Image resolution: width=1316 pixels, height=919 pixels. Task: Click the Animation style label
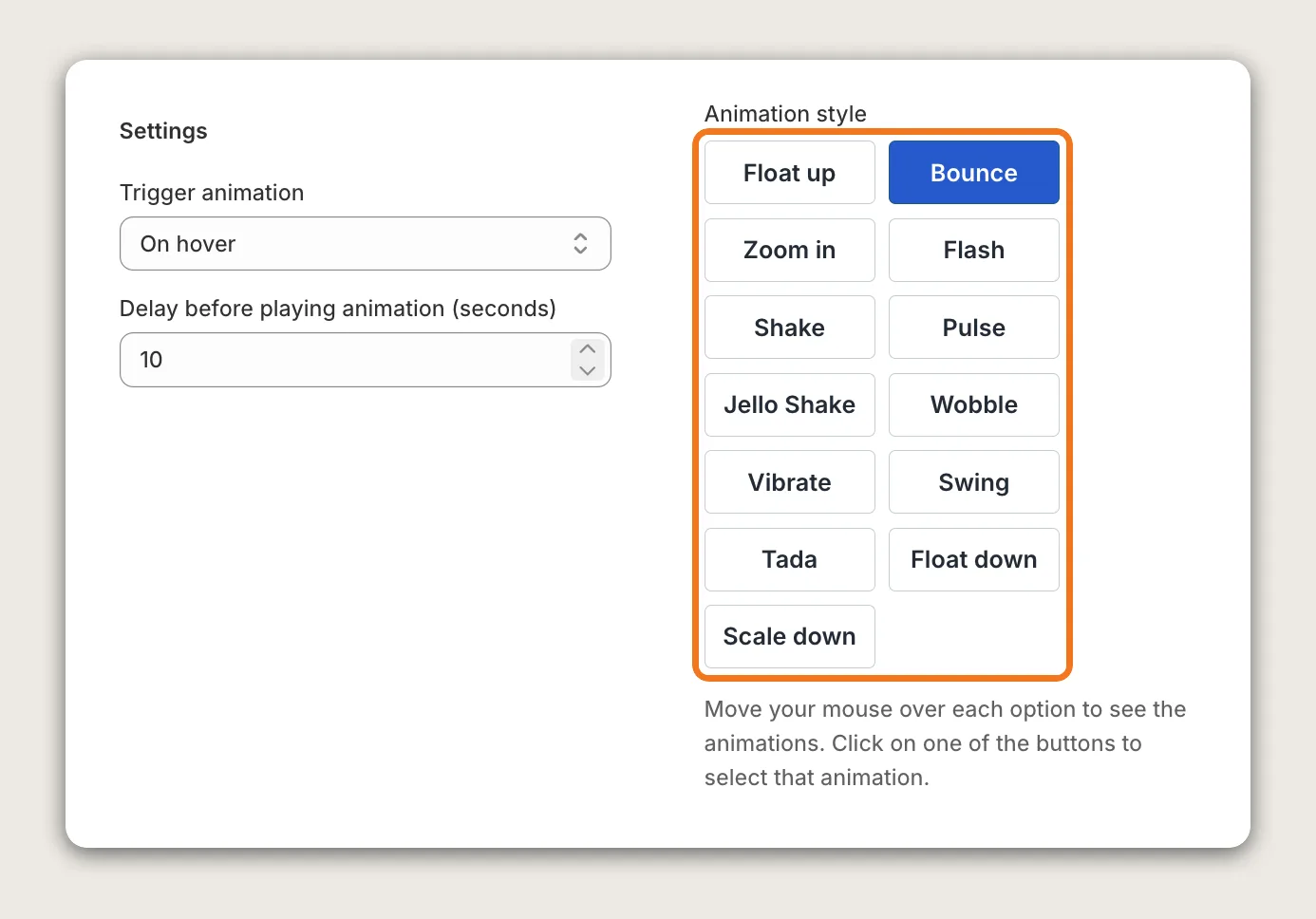[785, 114]
